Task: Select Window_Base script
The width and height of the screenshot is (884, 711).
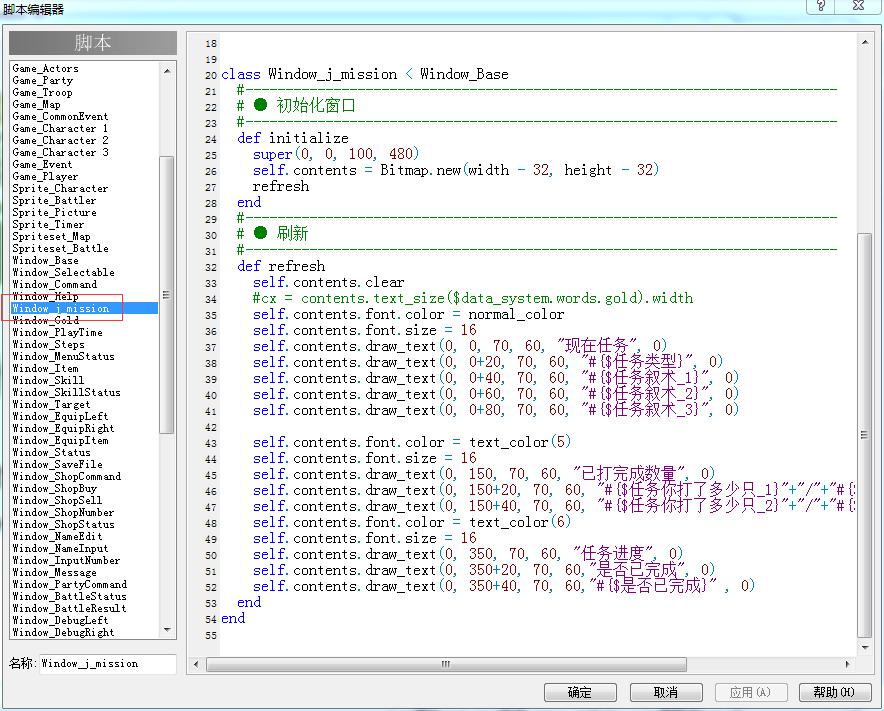Action: pos(46,260)
